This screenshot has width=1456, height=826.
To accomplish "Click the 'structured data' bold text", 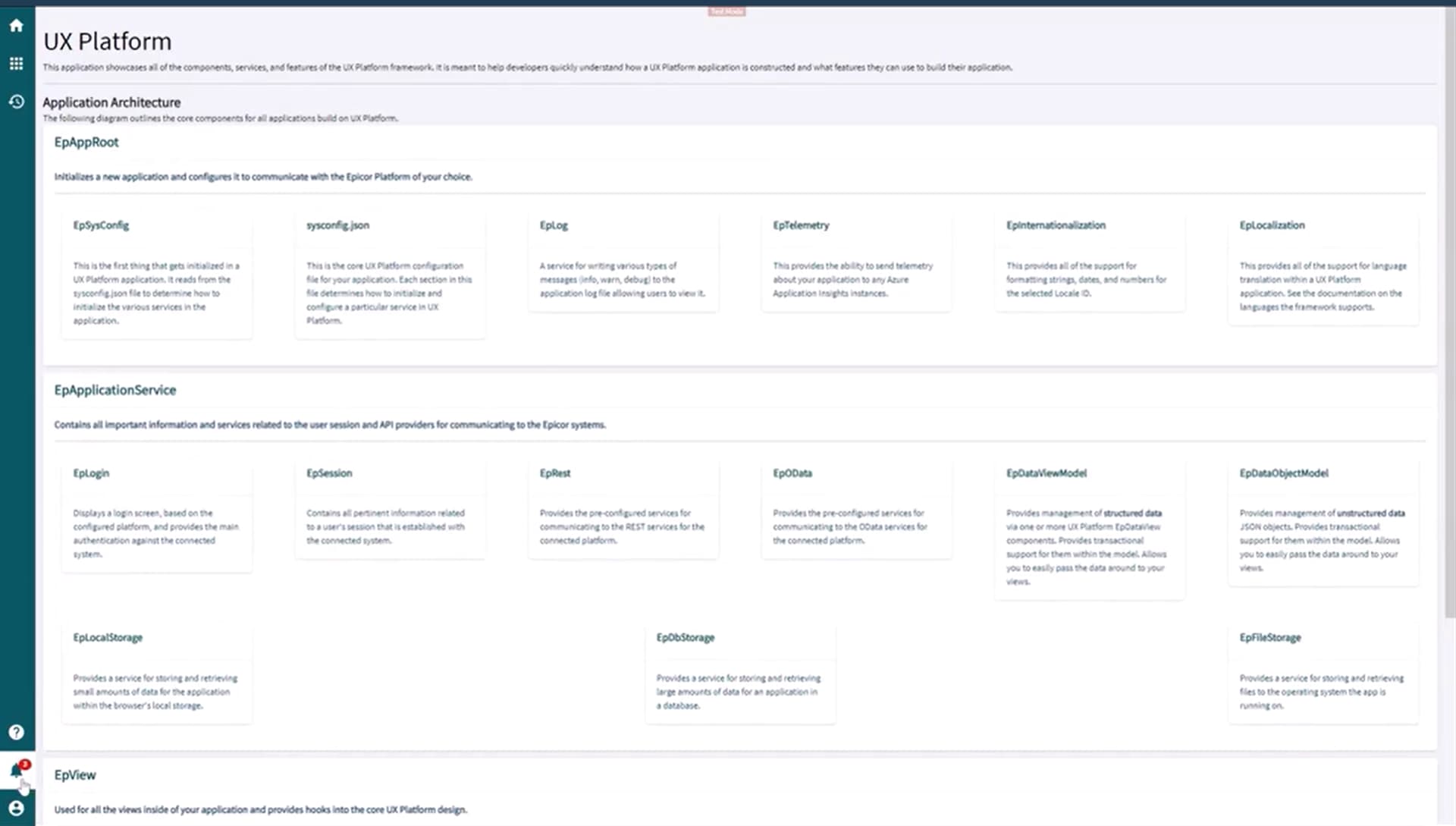I will point(1132,514).
